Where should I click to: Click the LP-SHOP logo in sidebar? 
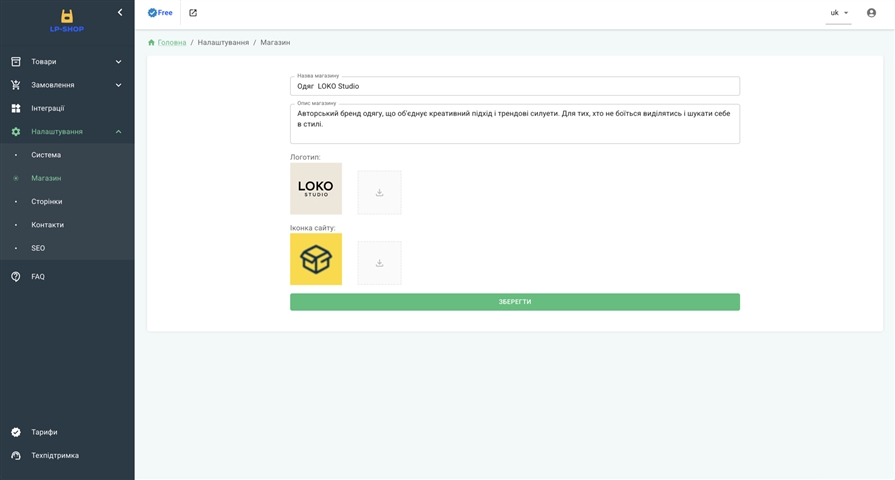coord(67,20)
